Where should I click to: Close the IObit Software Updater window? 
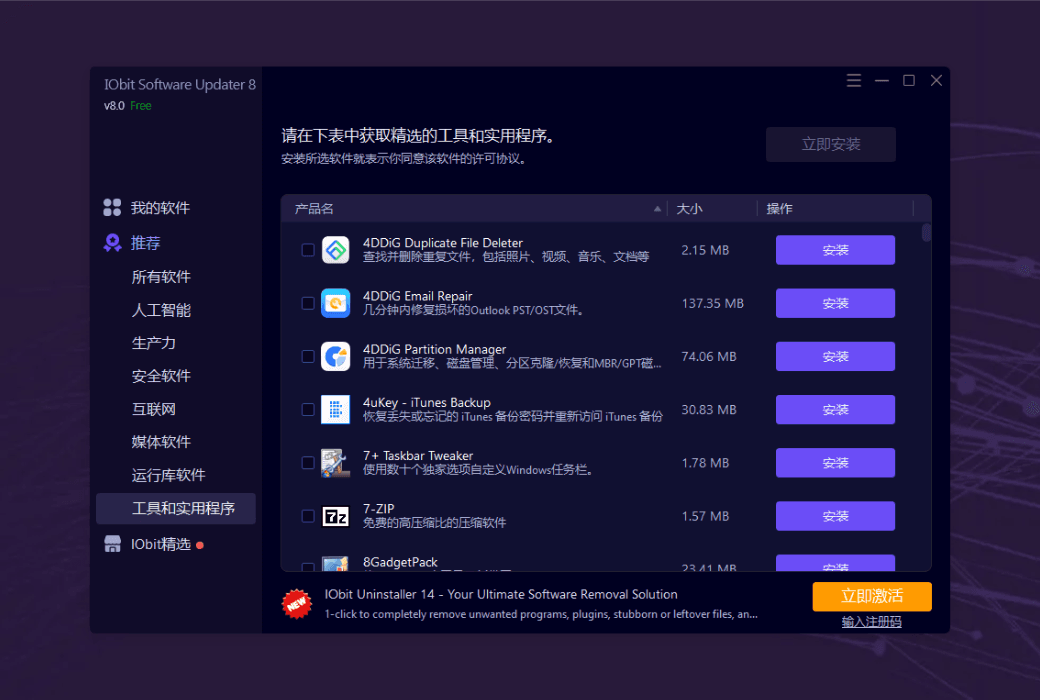[936, 80]
